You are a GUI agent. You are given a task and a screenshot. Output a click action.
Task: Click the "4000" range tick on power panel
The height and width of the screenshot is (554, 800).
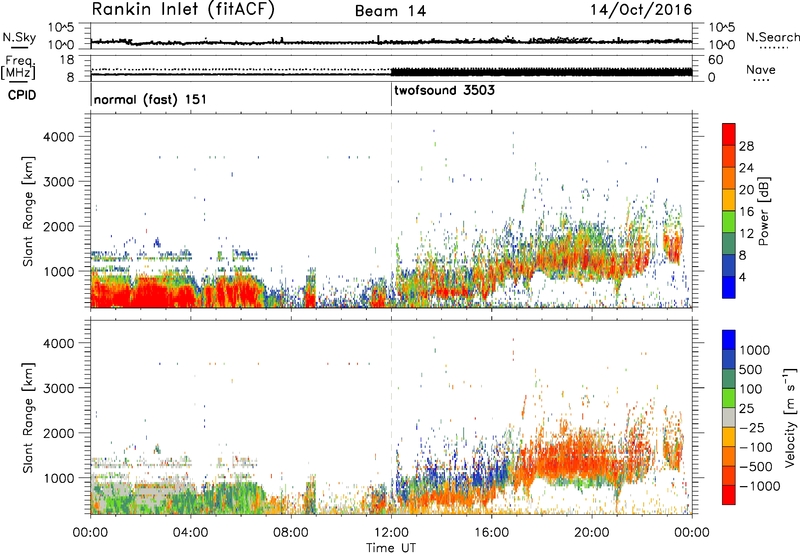[x=58, y=137]
